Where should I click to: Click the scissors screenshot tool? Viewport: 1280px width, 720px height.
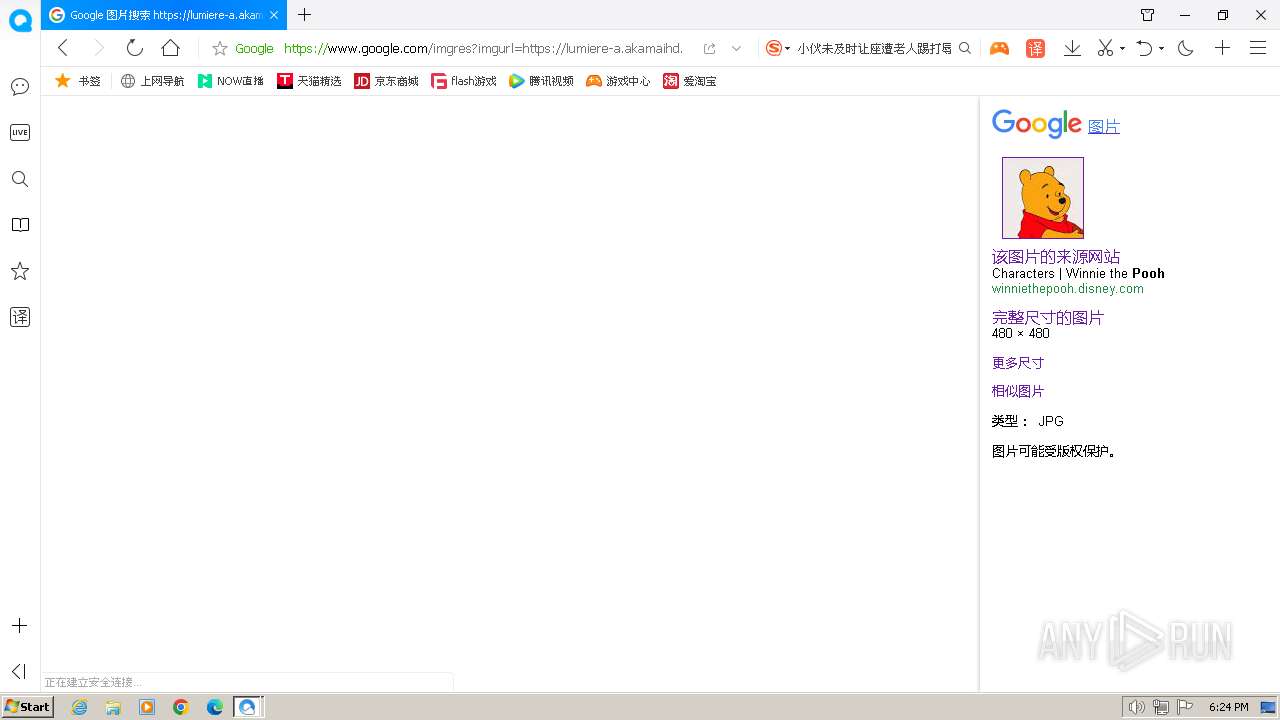[1105, 48]
